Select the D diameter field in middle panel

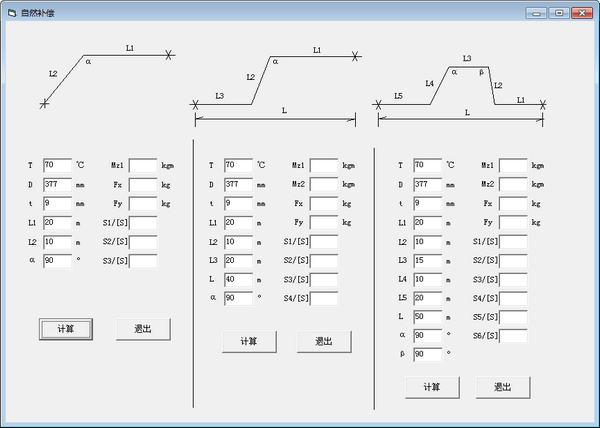click(238, 184)
